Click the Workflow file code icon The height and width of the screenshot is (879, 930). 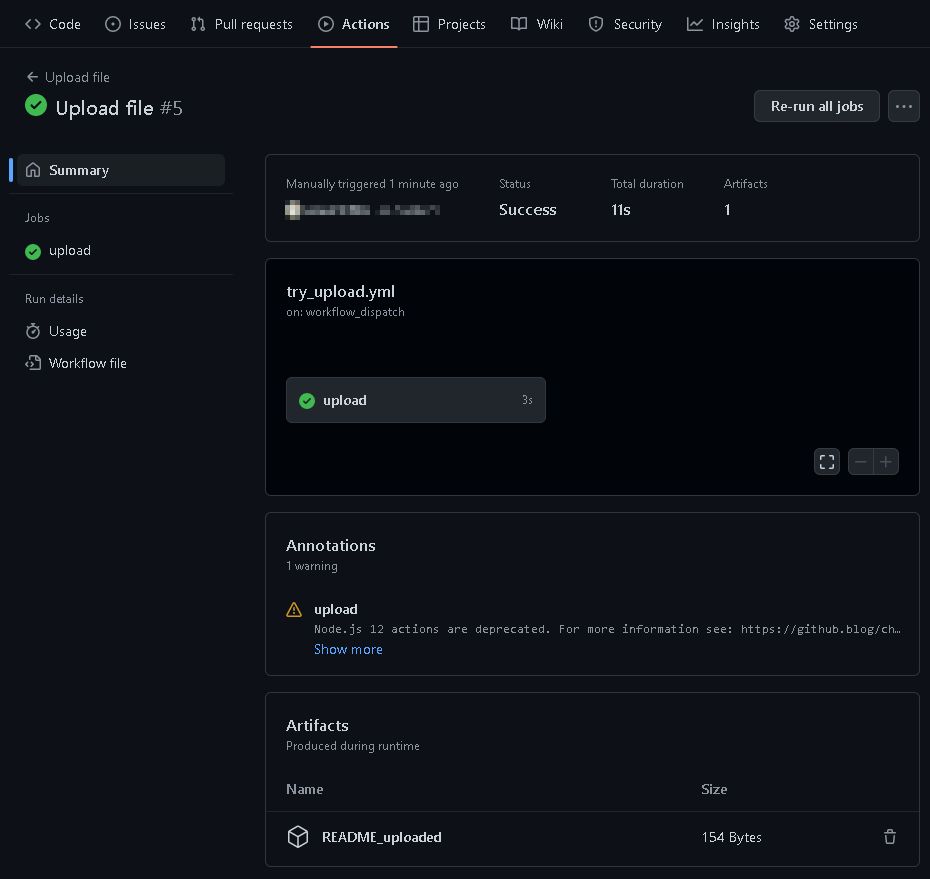[33, 363]
